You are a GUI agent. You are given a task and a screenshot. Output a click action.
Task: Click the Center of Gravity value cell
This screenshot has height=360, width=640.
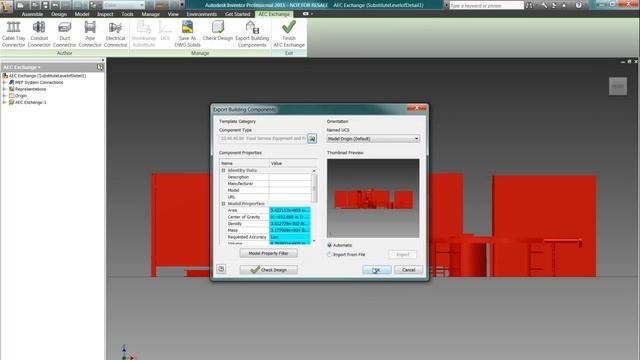pyautogui.click(x=290, y=217)
